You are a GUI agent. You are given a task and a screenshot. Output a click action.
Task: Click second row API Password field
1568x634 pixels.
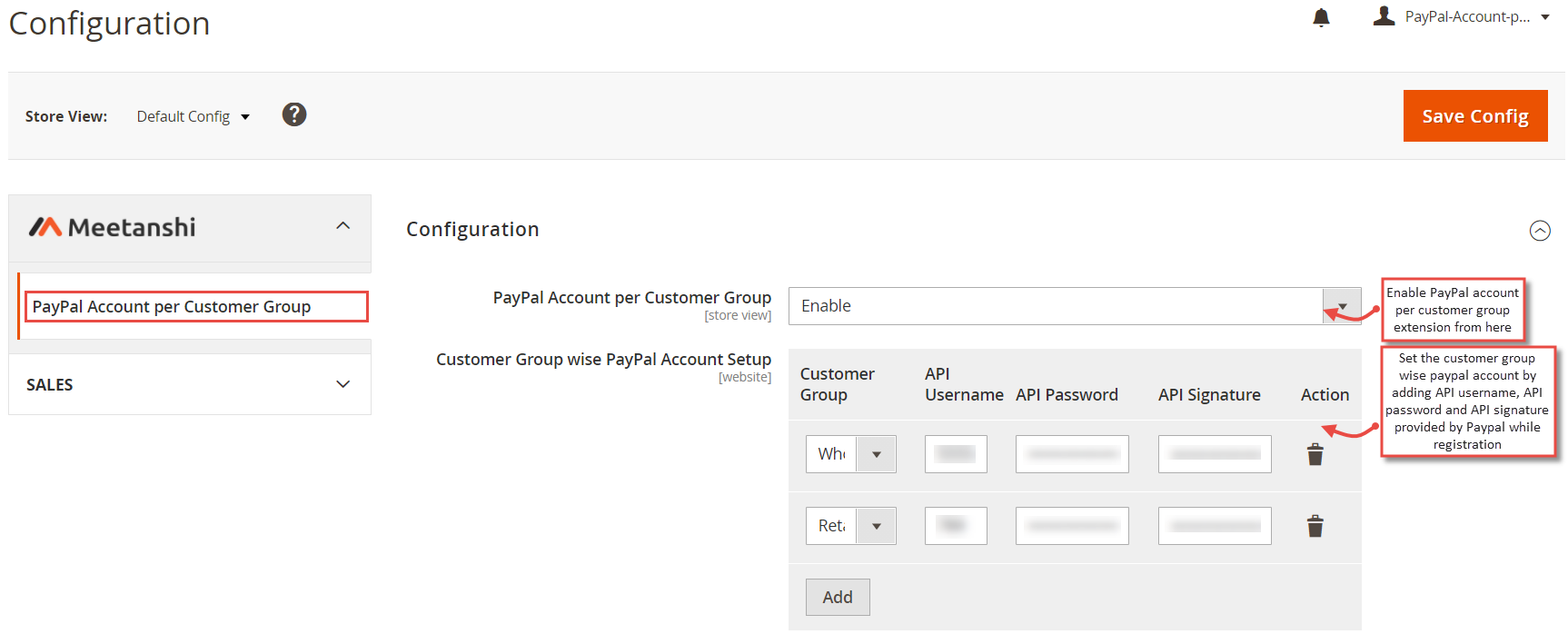coord(1072,526)
